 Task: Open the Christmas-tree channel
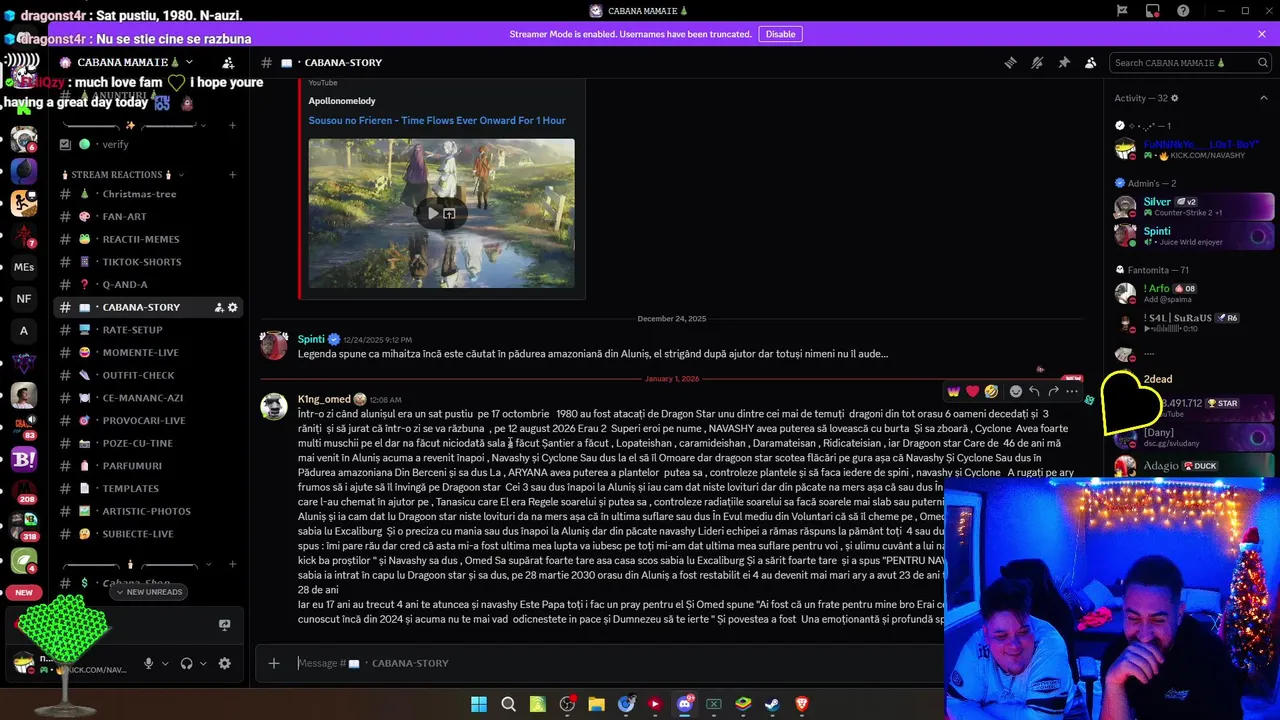(x=148, y=194)
